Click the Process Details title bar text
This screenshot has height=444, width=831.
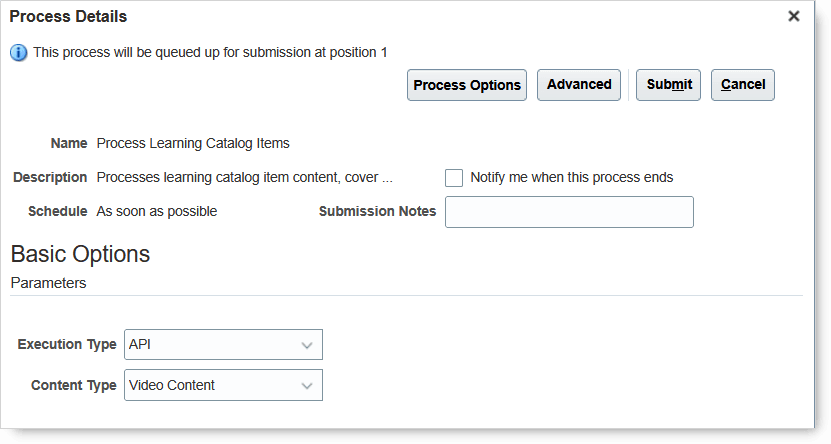pos(68,16)
